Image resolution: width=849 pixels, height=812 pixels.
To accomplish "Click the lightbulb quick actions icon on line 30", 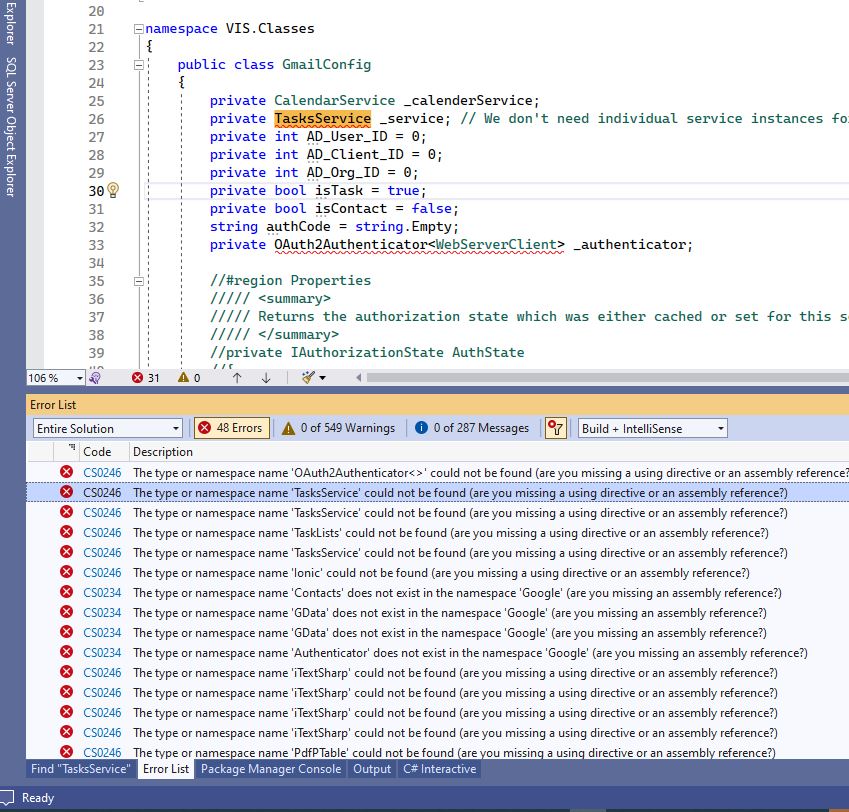I will (x=113, y=190).
